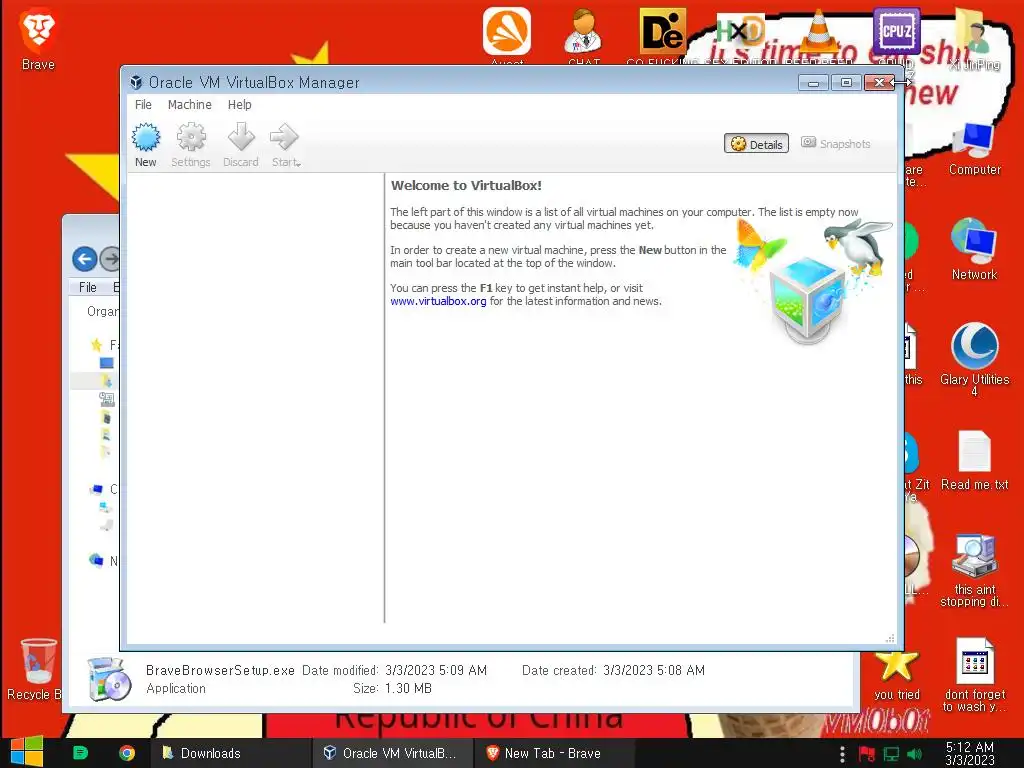1024x768 pixels.
Task: Select the HxD hex editor desktop icon
Action: click(x=740, y=31)
